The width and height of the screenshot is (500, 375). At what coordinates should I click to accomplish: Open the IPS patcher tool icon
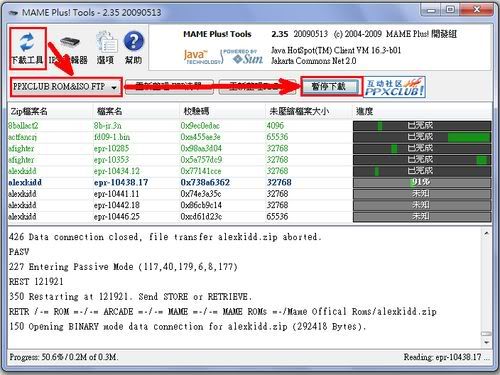(69, 48)
